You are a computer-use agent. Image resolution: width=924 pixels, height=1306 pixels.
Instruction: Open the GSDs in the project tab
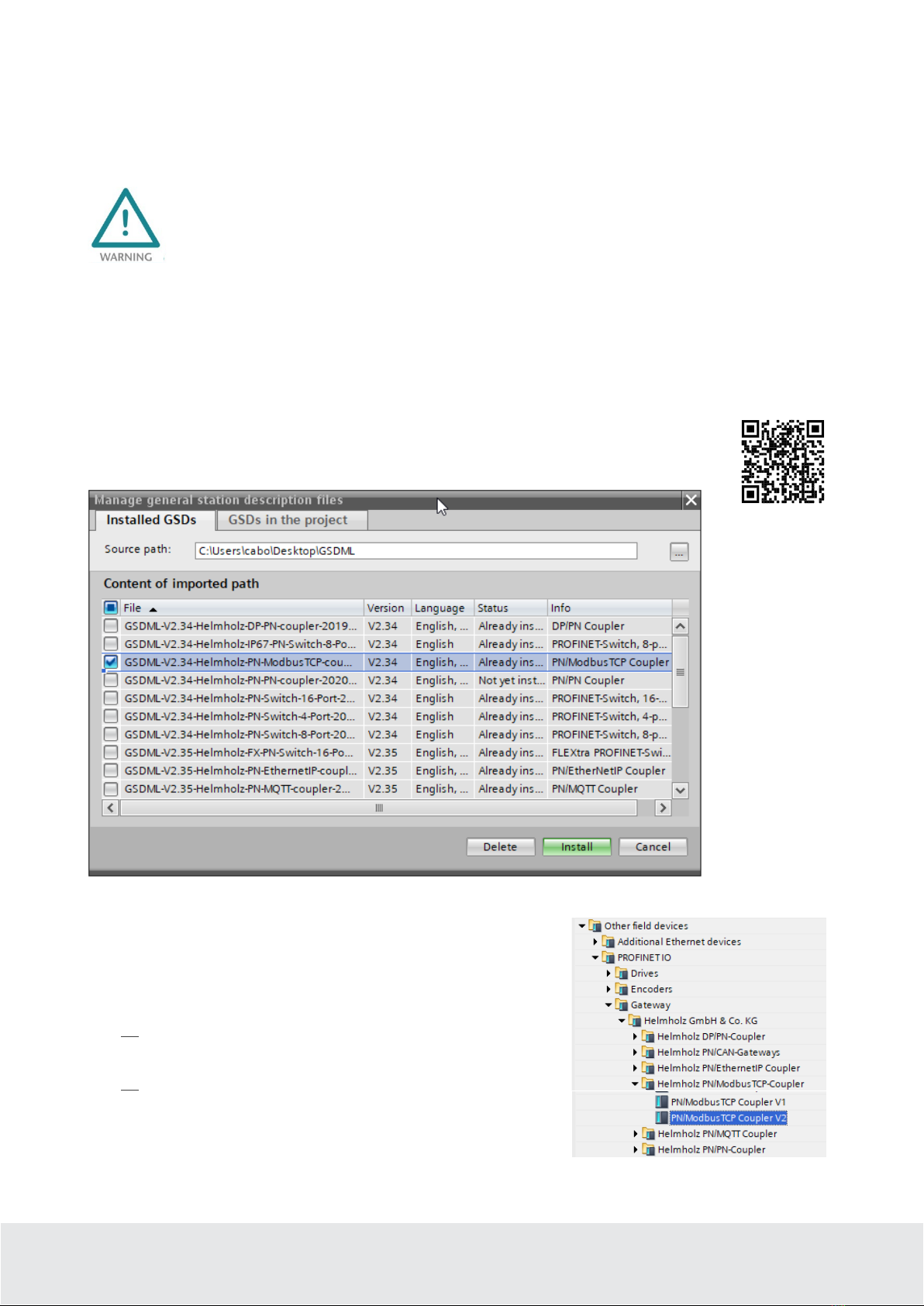coord(288,520)
